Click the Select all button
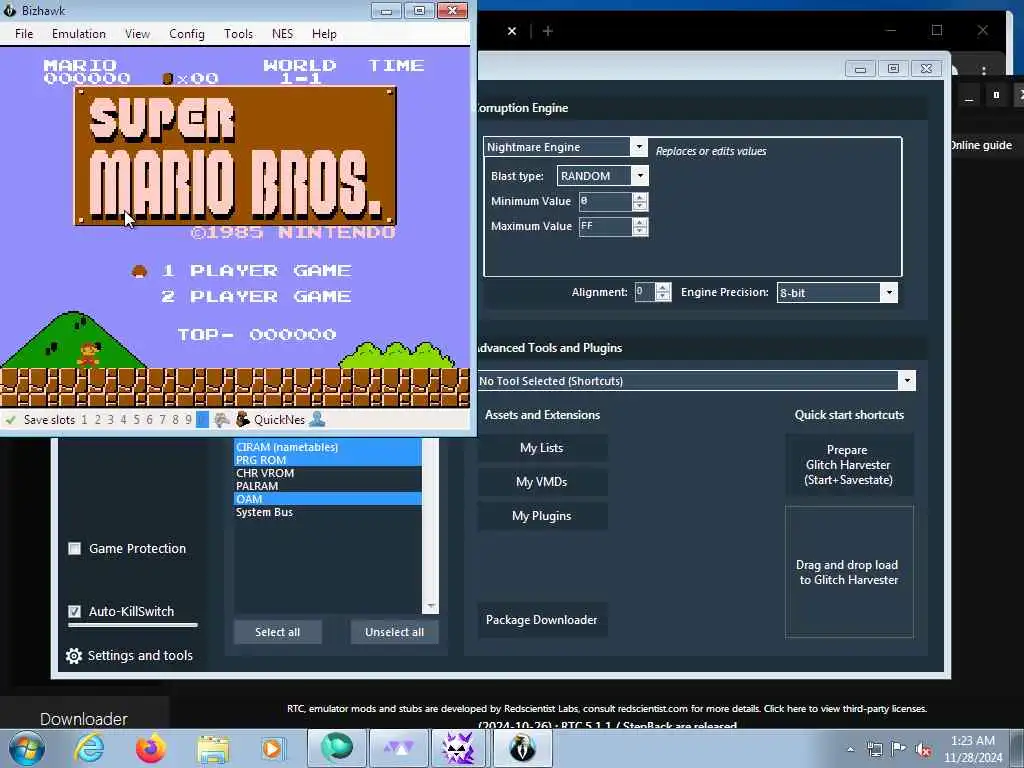The width and height of the screenshot is (1024, 768). 278,632
